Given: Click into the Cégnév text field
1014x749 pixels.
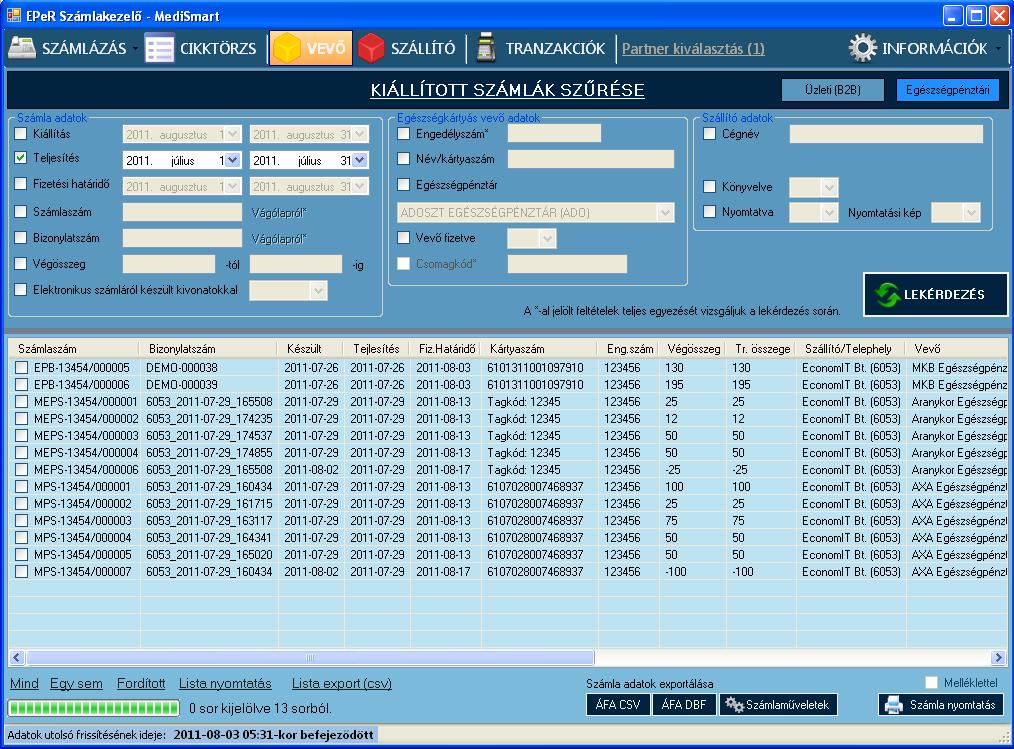Looking at the screenshot, I should point(886,134).
